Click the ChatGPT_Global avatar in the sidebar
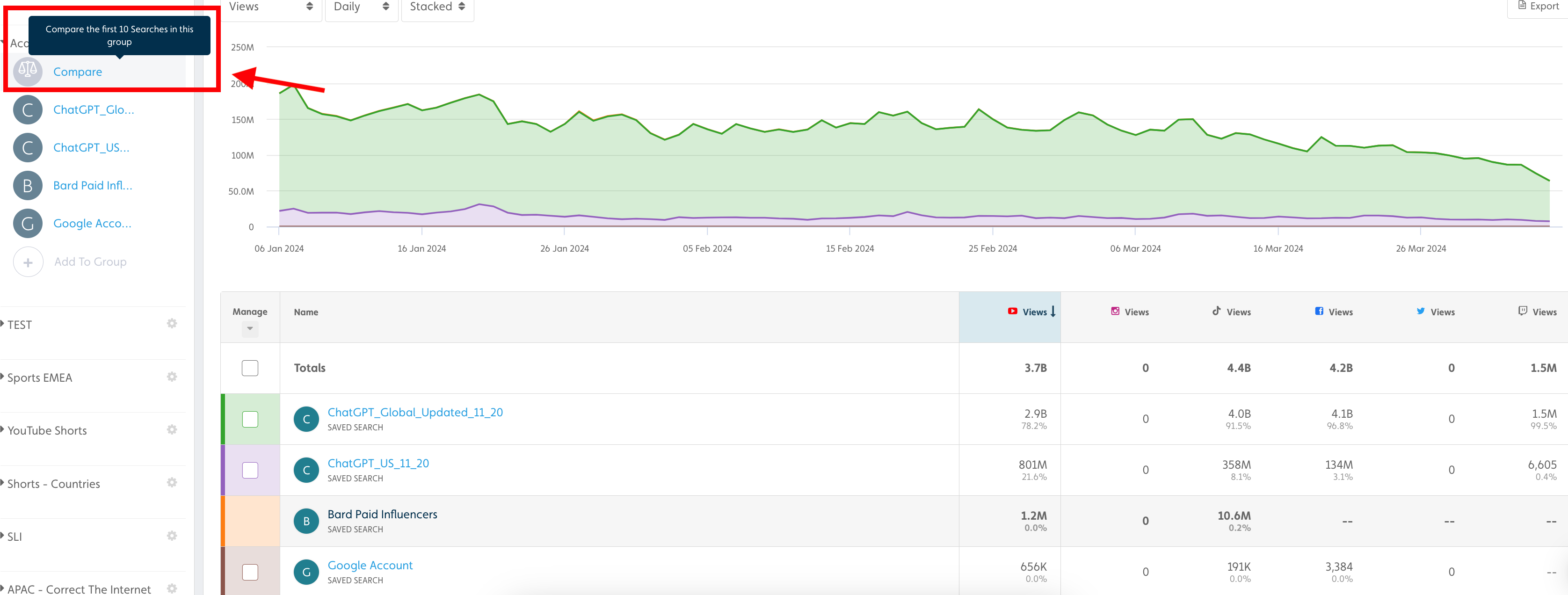 coord(28,109)
